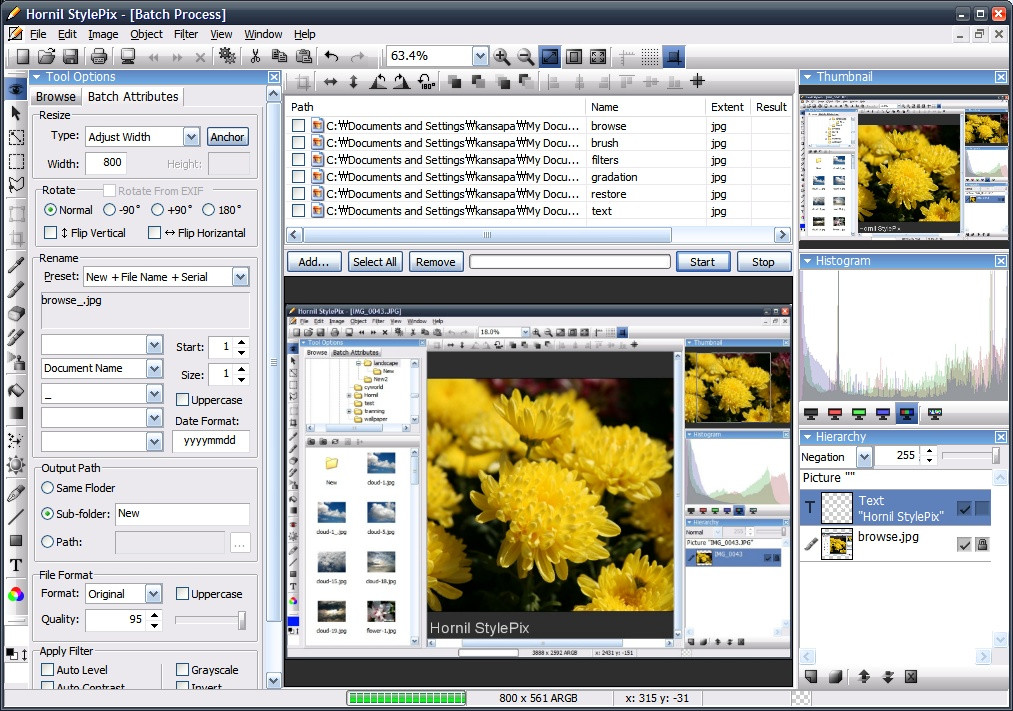1013x711 pixels.
Task: Select the arrow Move tool
Action: point(16,114)
